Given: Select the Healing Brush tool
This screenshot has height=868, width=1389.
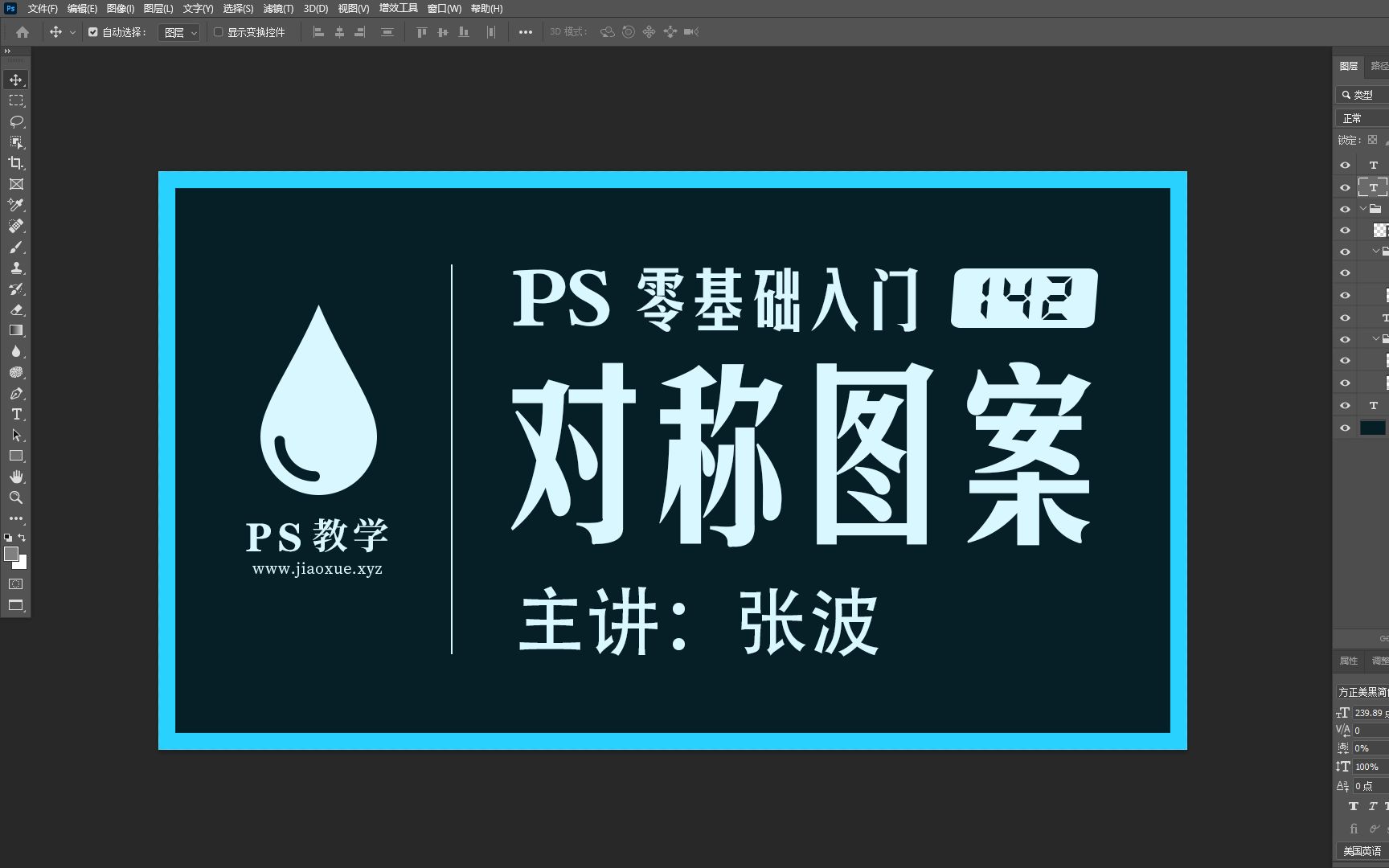Looking at the screenshot, I should pyautogui.click(x=16, y=226).
